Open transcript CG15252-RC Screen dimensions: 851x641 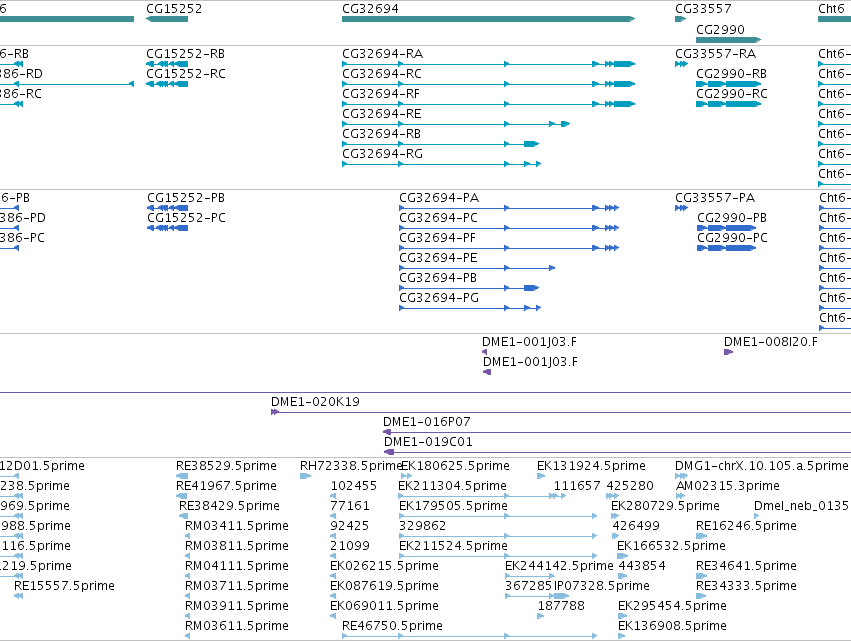pyautogui.click(x=186, y=74)
